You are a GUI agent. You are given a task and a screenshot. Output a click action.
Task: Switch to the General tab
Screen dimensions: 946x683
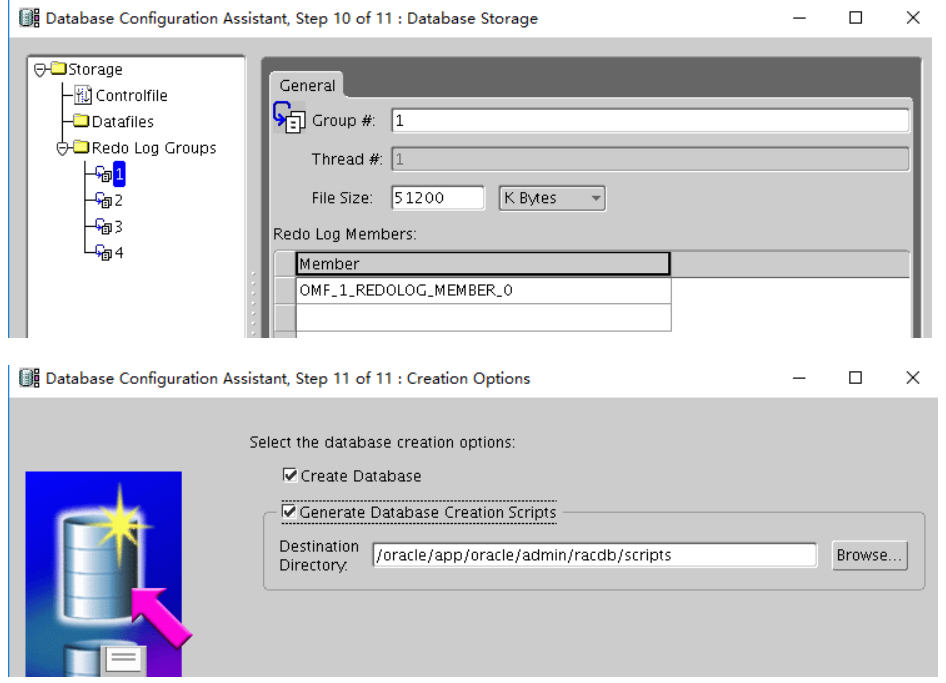(307, 86)
